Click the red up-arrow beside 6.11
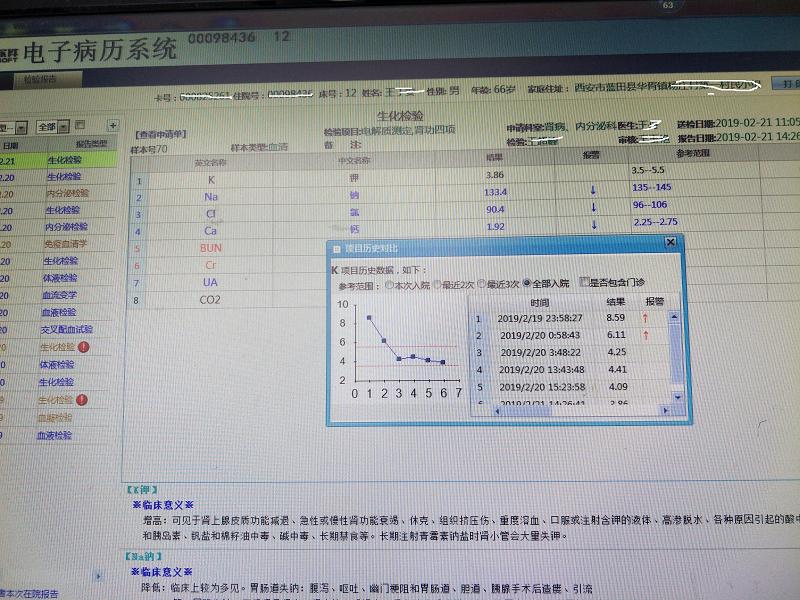Screen dimensions: 800x600 tap(646, 335)
